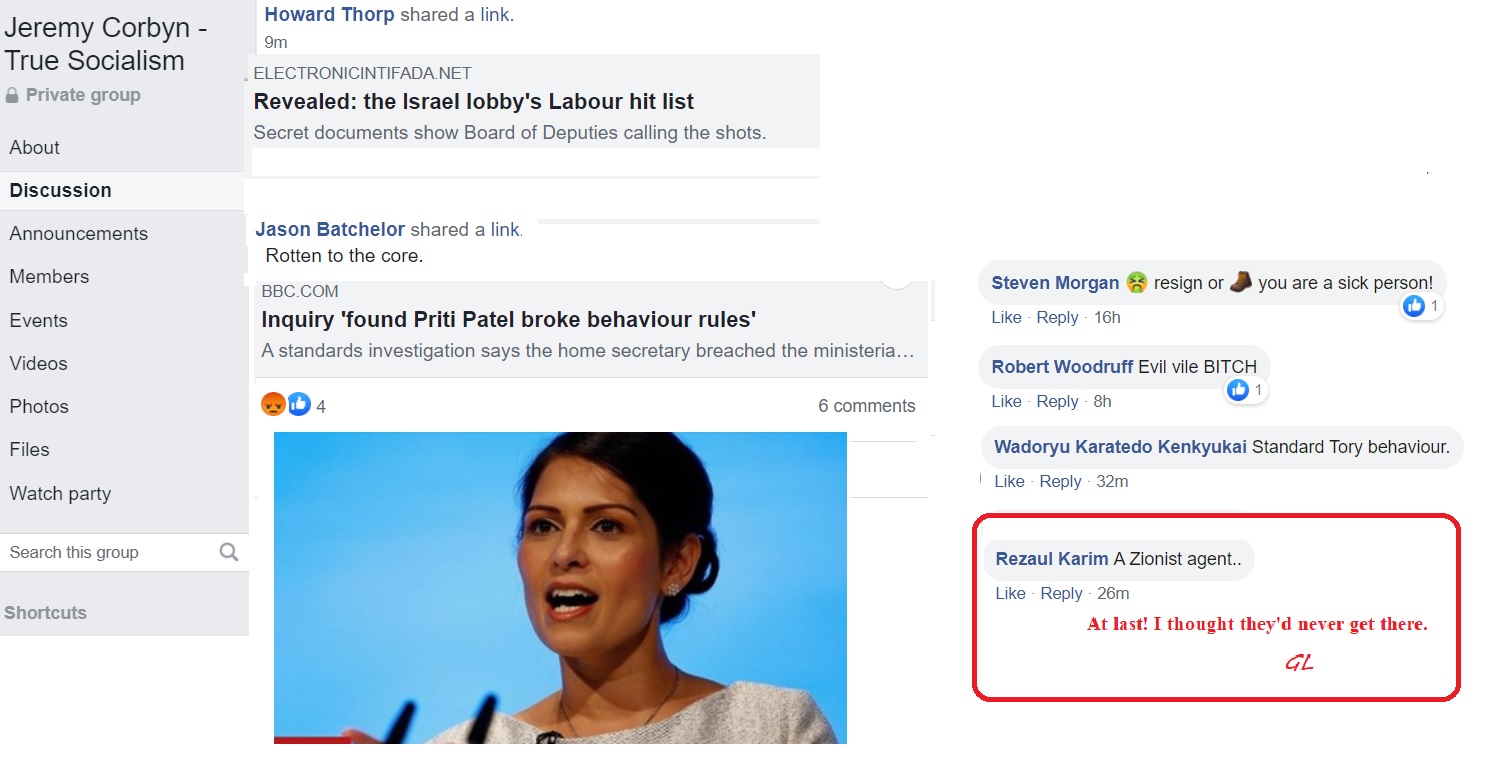Open Howard Thorp's profile
The height and width of the screenshot is (768, 1505).
coord(329,15)
